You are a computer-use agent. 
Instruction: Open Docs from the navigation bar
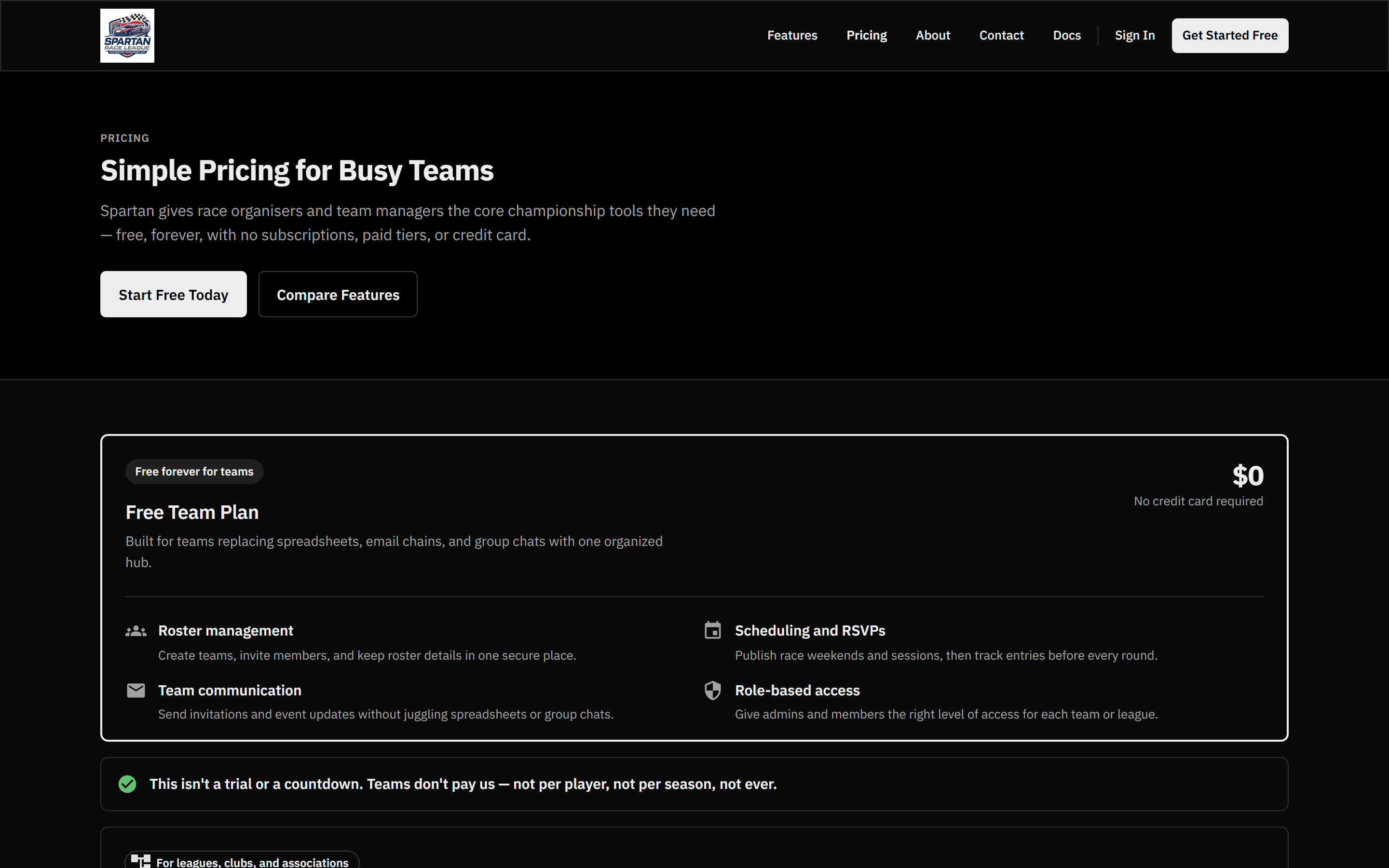[x=1066, y=36]
